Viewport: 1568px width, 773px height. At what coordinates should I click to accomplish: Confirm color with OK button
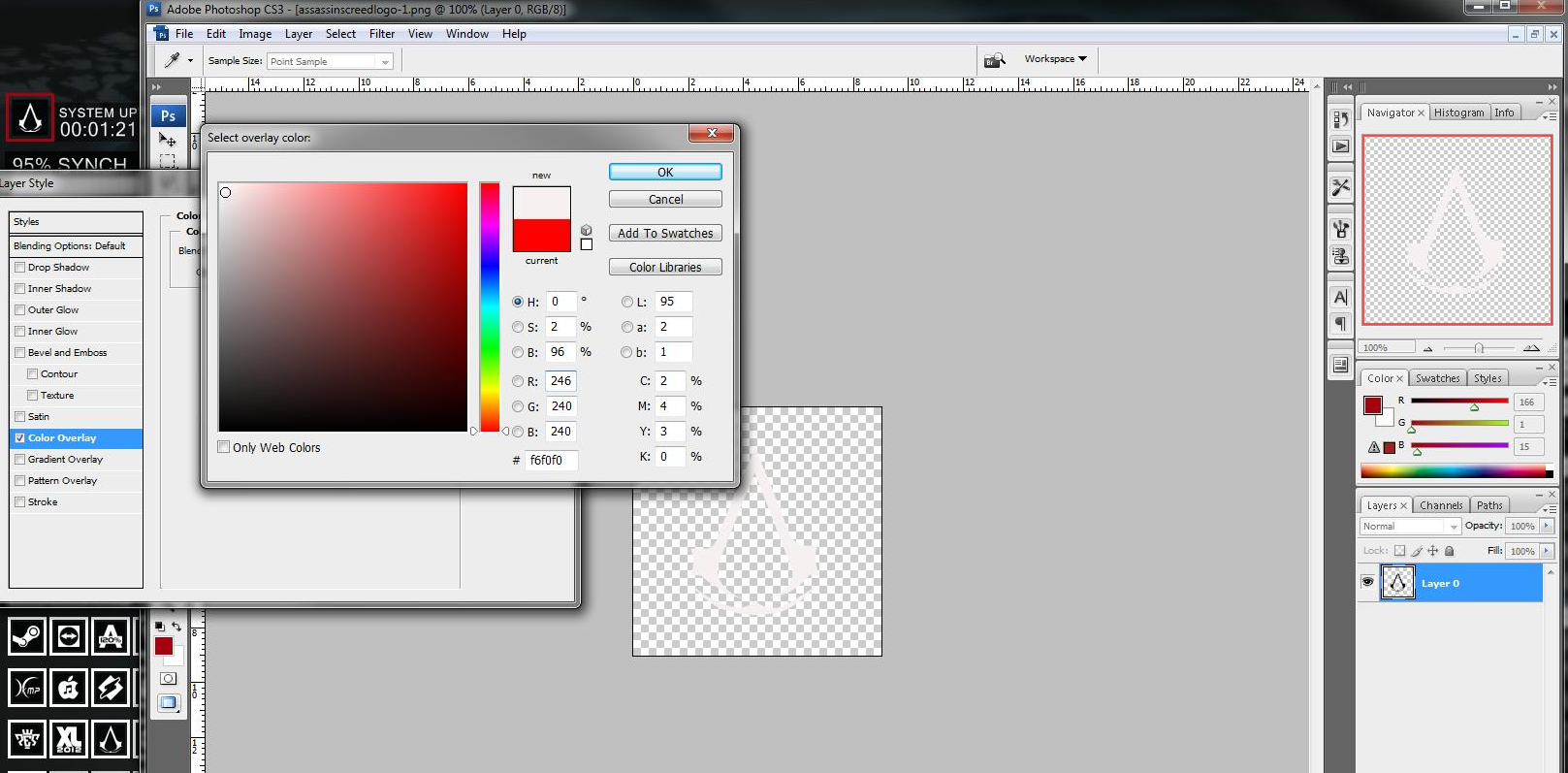[665, 172]
